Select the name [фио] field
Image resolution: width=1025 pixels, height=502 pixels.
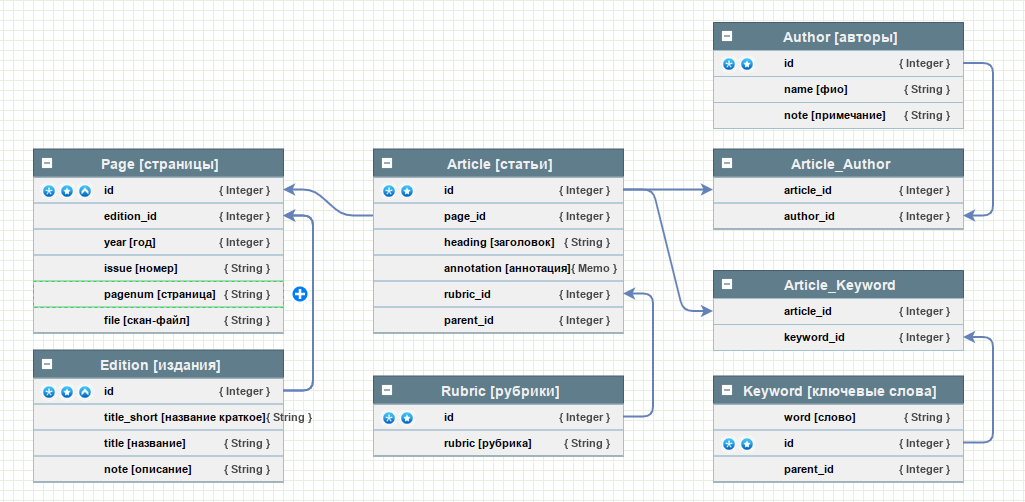pyautogui.click(x=838, y=90)
